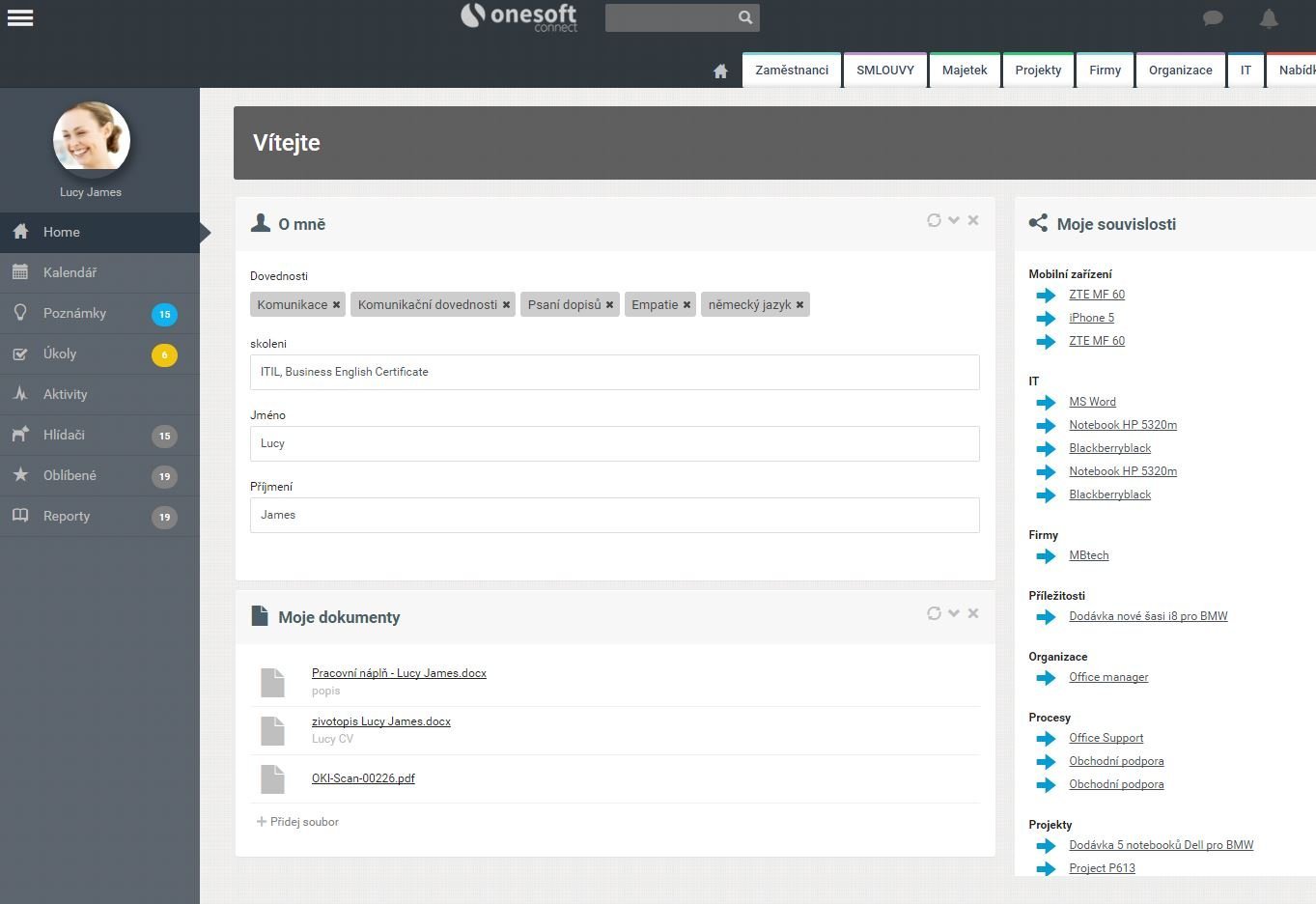Click the search magnifier icon
The height and width of the screenshot is (904, 1316).
point(745,17)
